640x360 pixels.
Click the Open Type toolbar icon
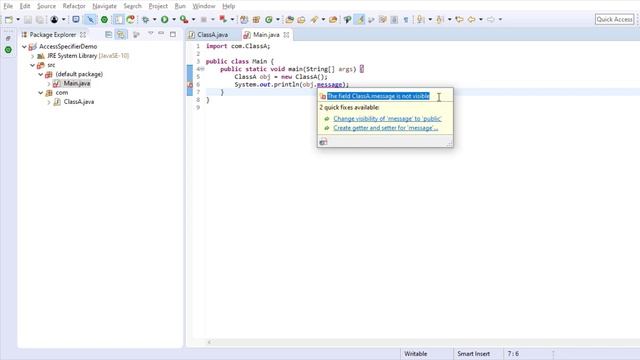click(289, 20)
